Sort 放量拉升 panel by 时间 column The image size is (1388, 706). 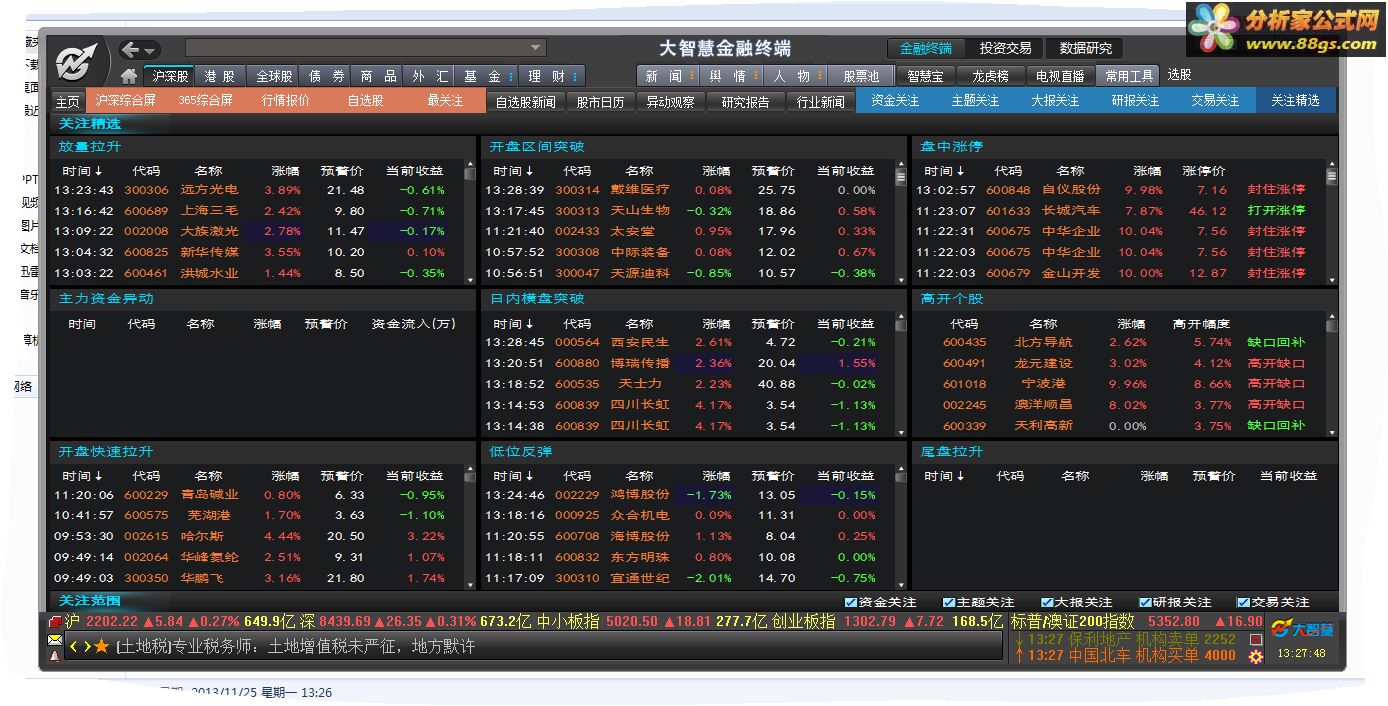(x=82, y=171)
